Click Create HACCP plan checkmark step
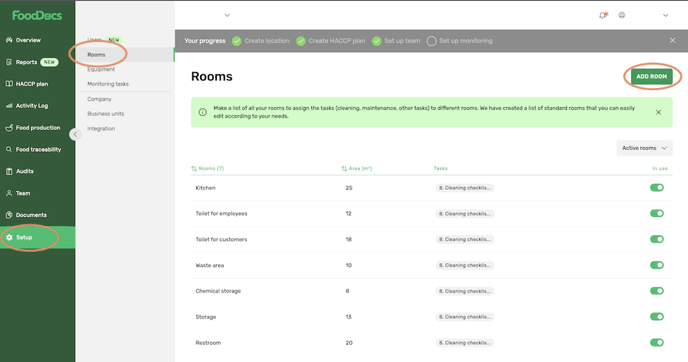 [301, 41]
